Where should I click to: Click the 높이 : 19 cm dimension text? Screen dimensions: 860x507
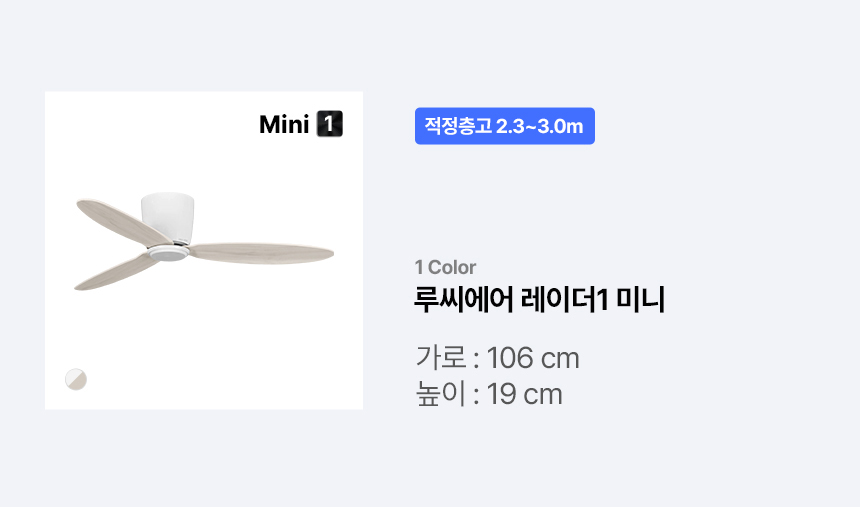(489, 394)
